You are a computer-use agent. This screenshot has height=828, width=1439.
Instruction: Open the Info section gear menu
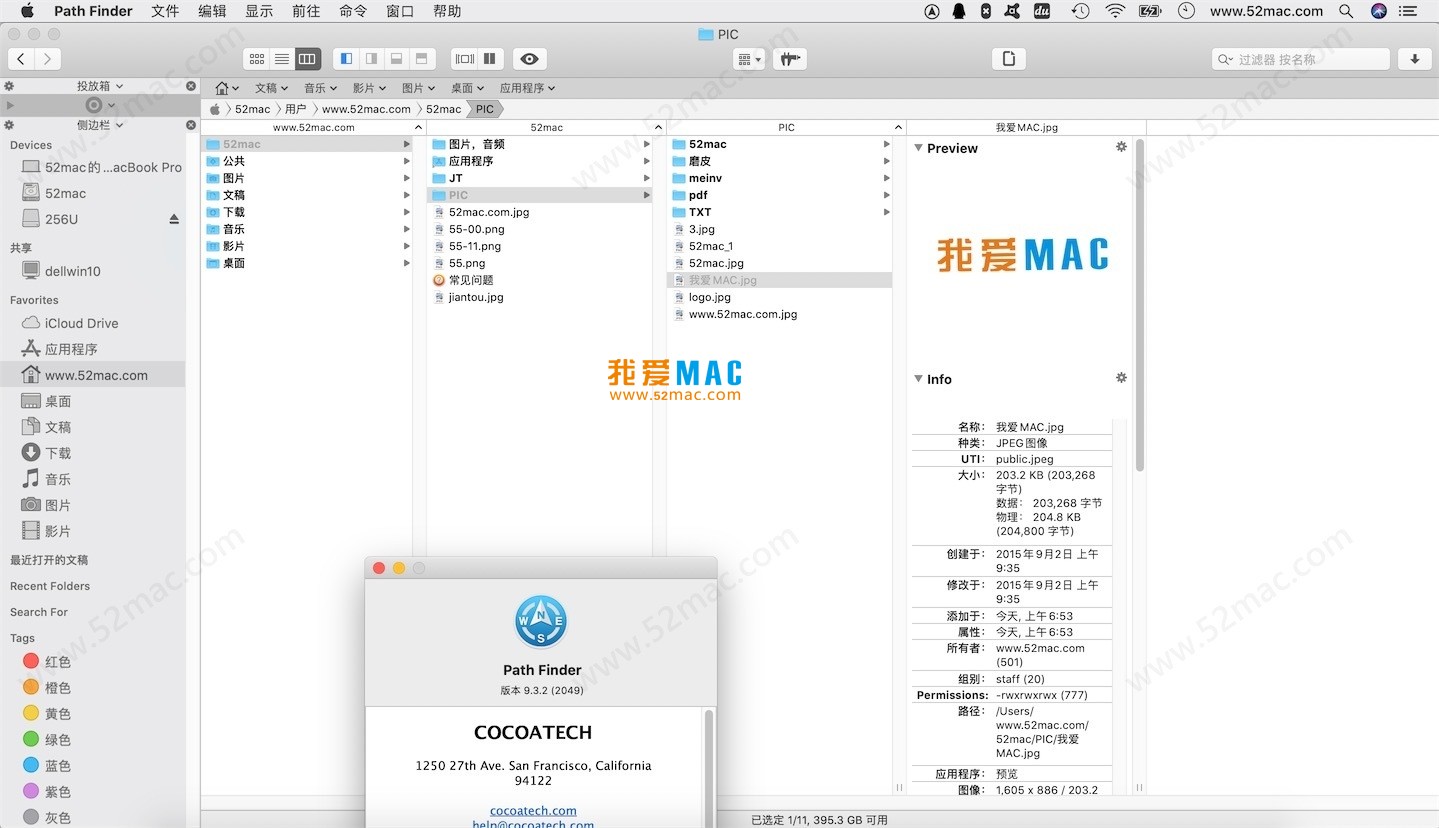(x=1121, y=378)
